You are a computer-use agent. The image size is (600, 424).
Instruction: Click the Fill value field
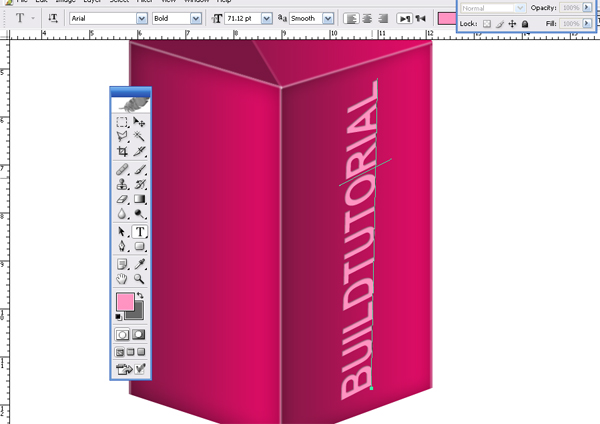coord(571,24)
